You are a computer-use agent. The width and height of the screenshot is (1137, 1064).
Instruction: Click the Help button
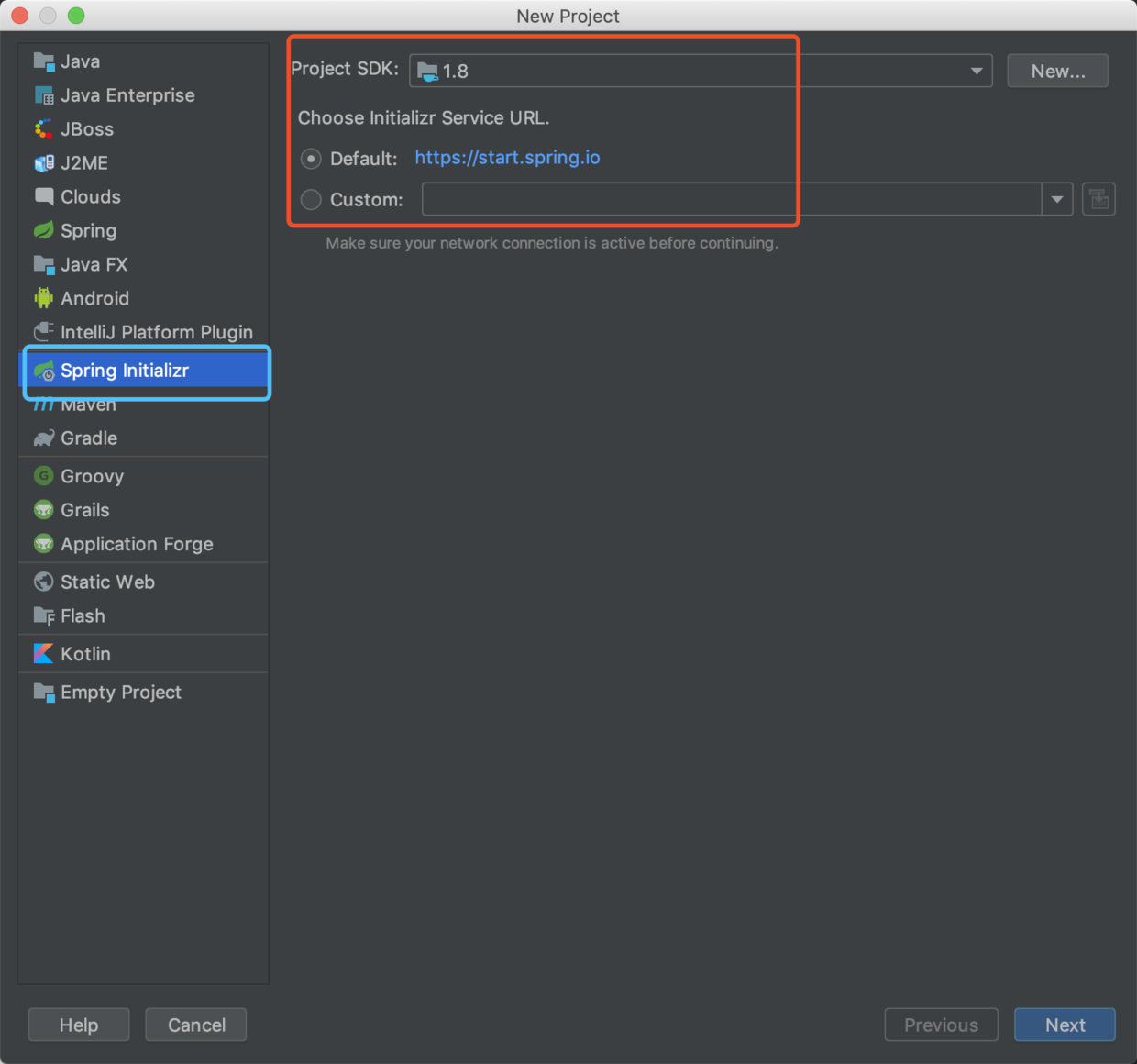tap(79, 1025)
